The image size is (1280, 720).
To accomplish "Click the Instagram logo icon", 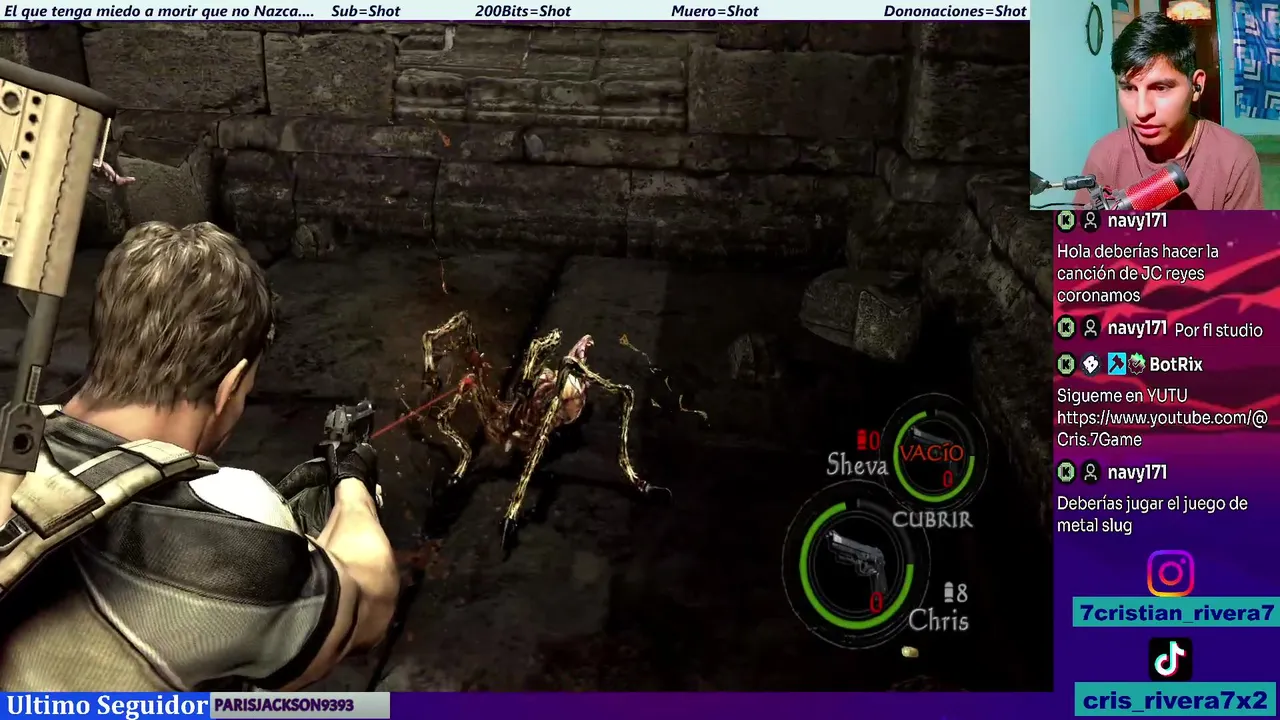I will coord(1170,574).
